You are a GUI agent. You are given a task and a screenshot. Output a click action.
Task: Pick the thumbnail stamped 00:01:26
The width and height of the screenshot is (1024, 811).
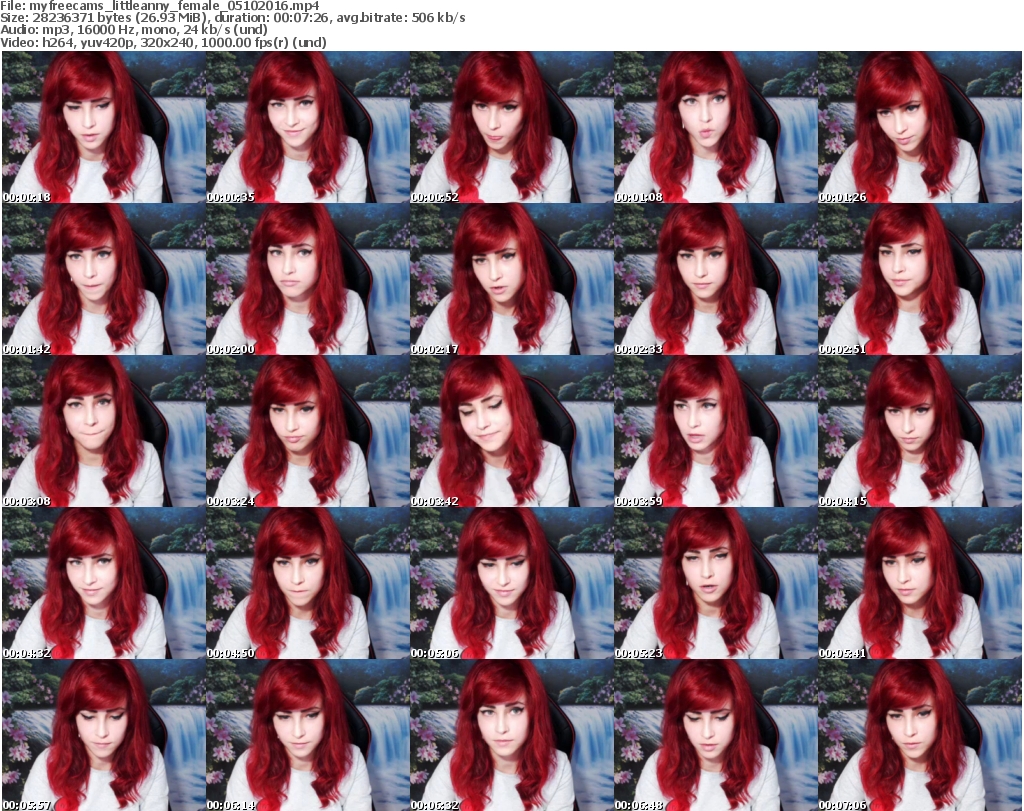pos(919,127)
